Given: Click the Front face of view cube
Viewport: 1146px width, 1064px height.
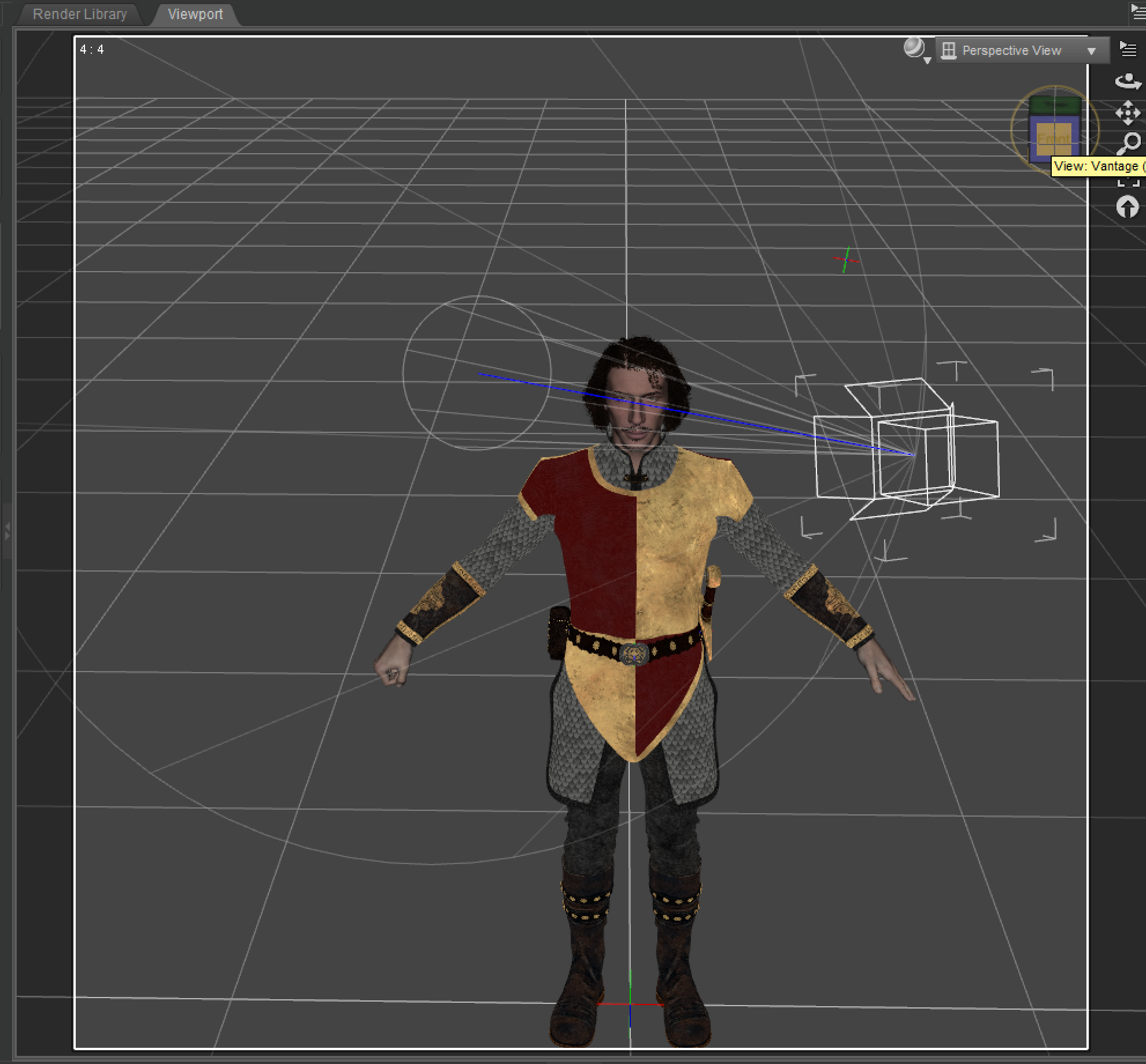Looking at the screenshot, I should pos(1053,139).
